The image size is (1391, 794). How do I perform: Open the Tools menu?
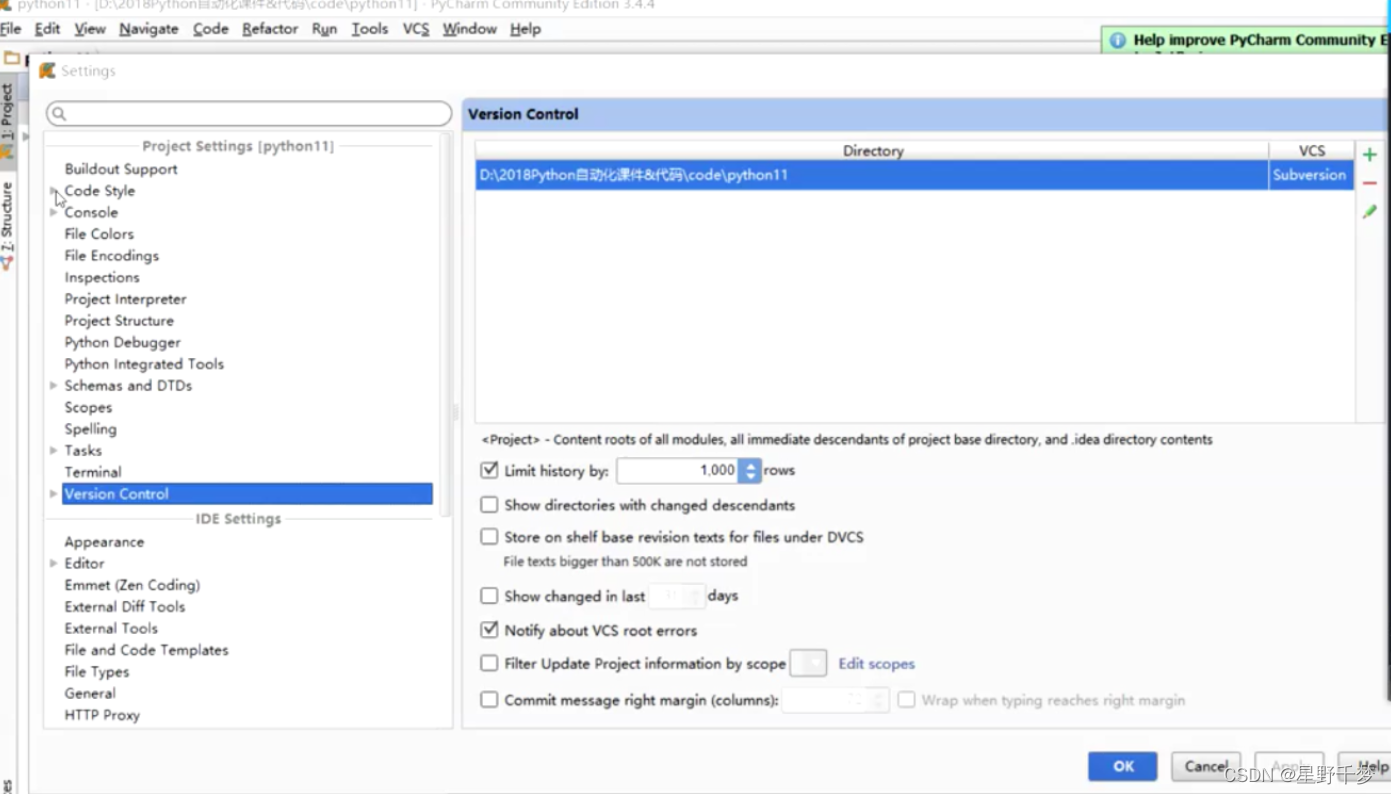370,29
